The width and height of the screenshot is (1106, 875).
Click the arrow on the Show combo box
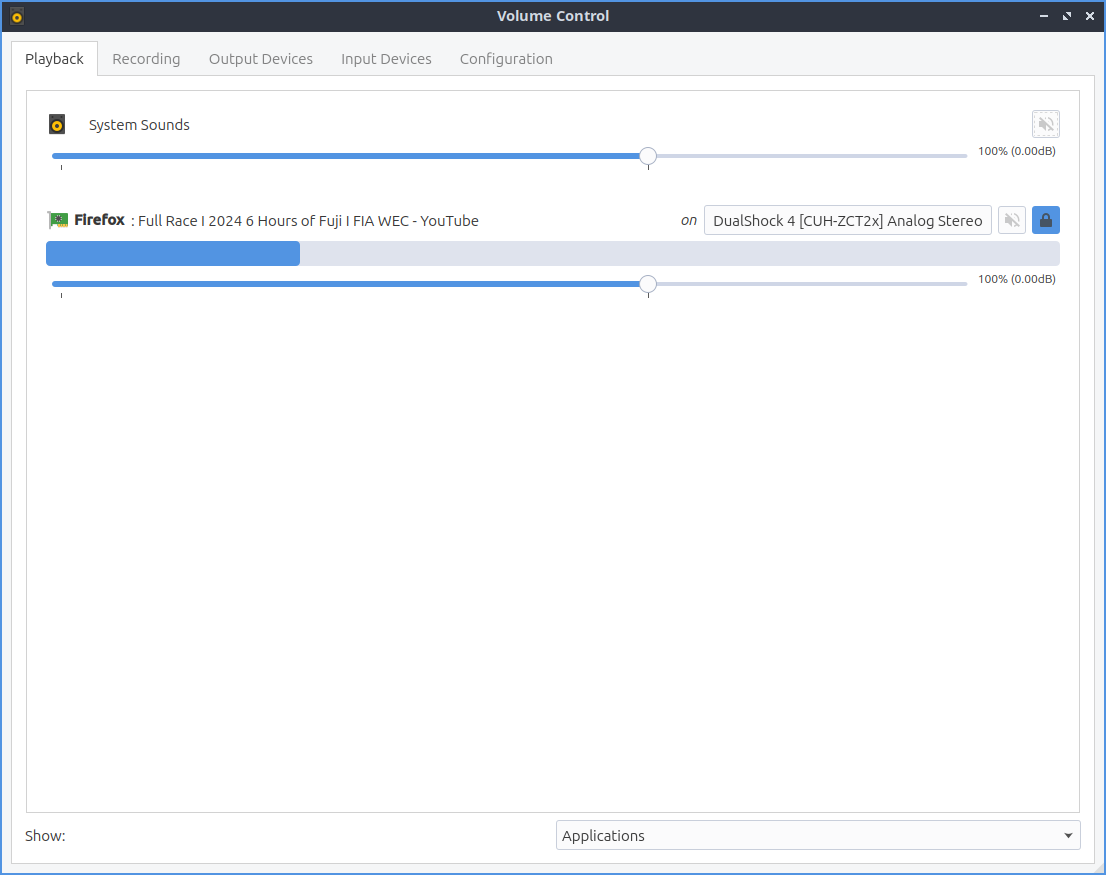click(1068, 835)
